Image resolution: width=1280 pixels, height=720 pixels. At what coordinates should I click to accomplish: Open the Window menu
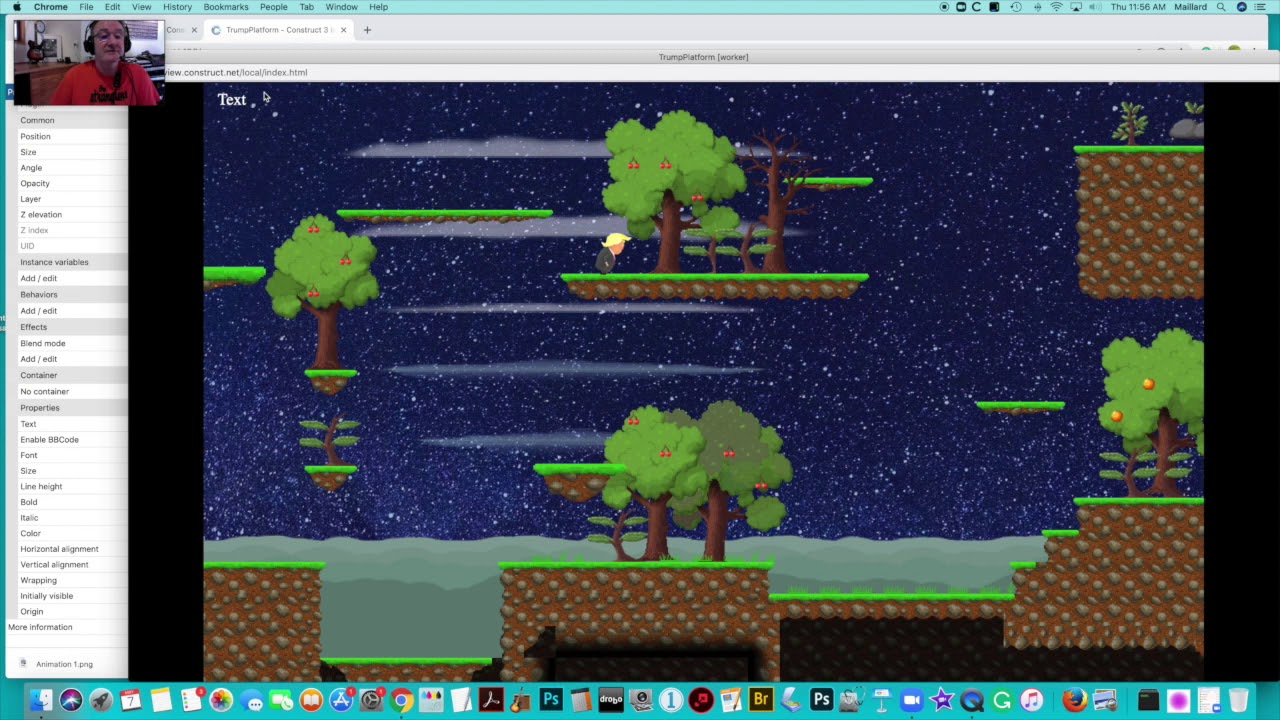[342, 7]
